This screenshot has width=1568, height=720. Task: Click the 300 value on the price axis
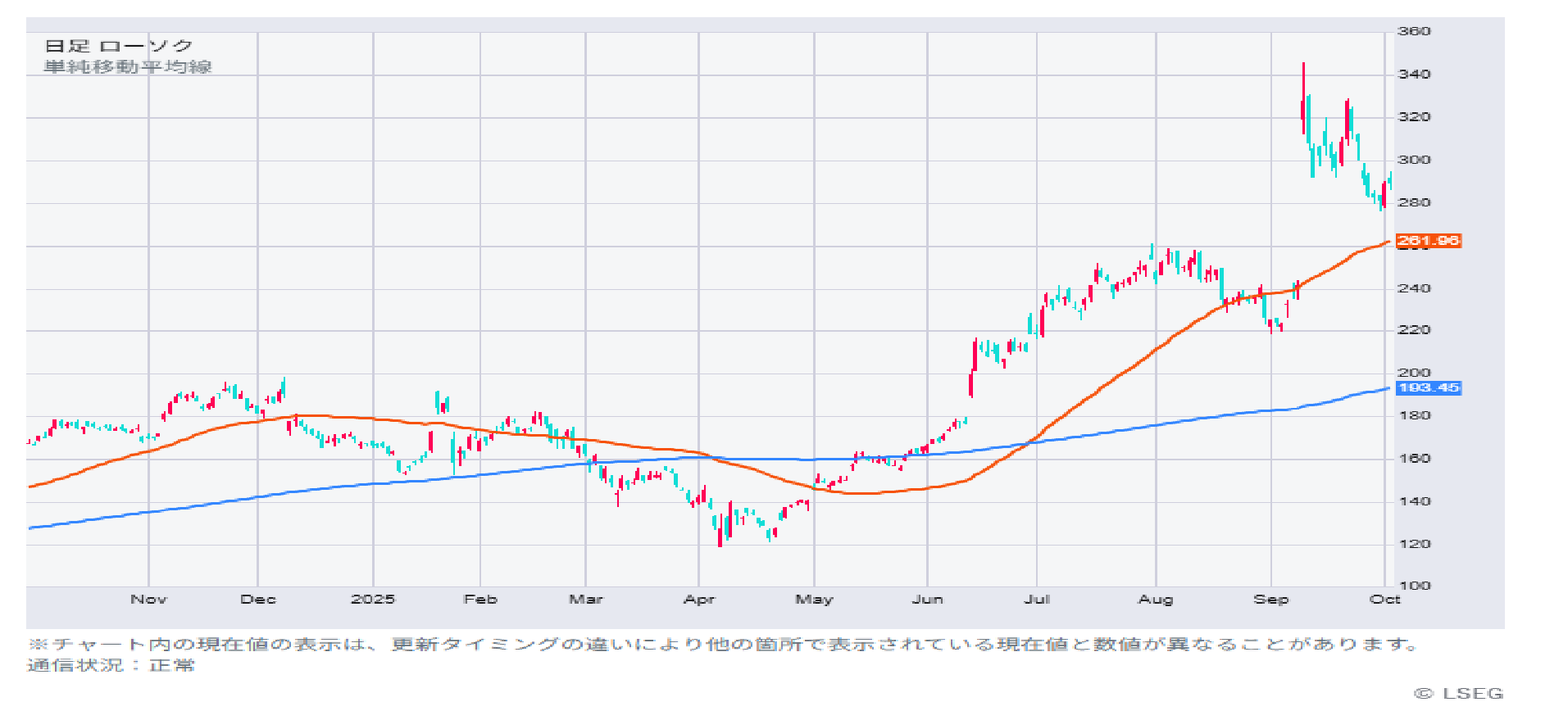click(1414, 160)
